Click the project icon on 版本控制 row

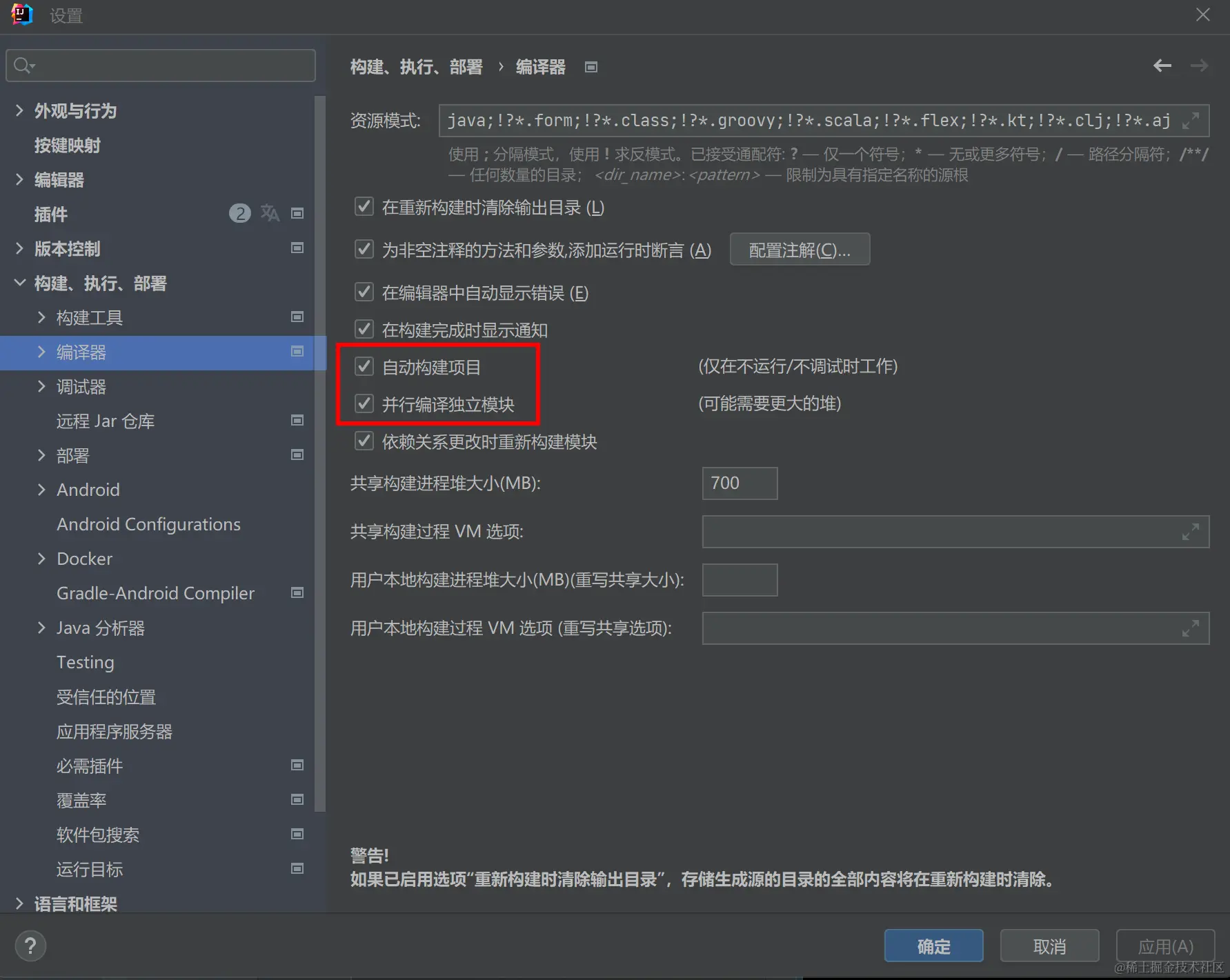297,248
